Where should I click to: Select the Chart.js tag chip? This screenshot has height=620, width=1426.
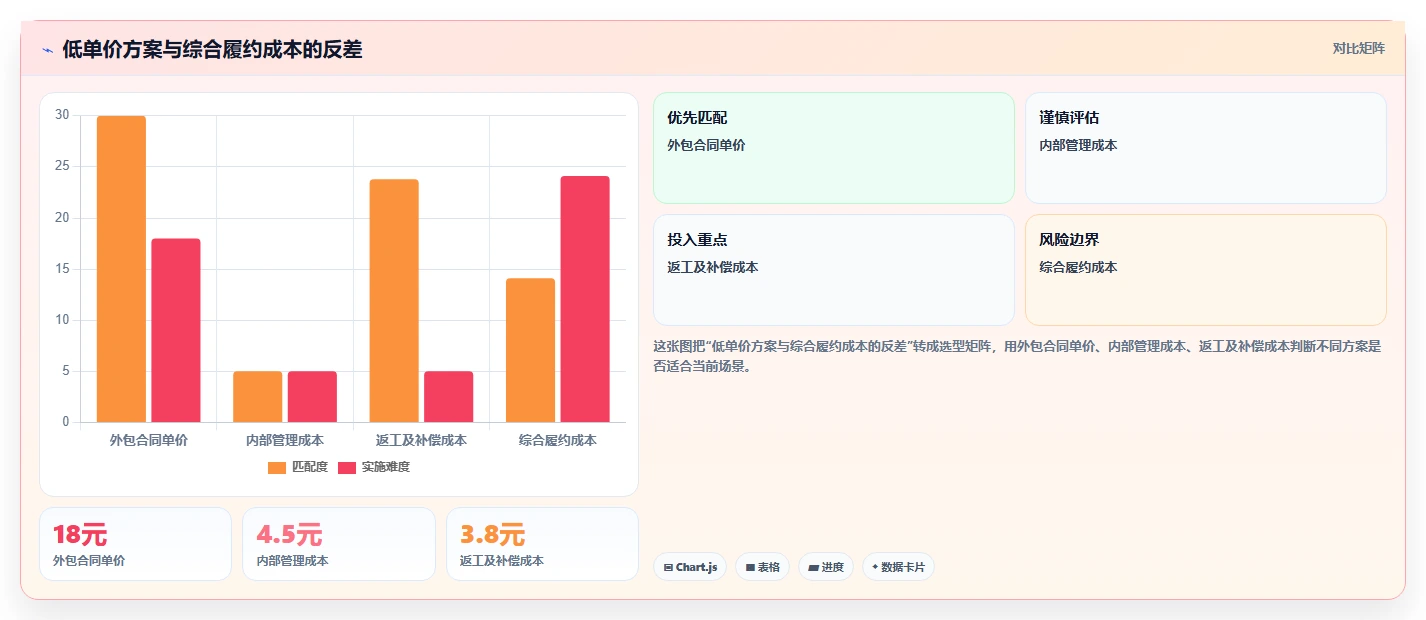coord(690,567)
